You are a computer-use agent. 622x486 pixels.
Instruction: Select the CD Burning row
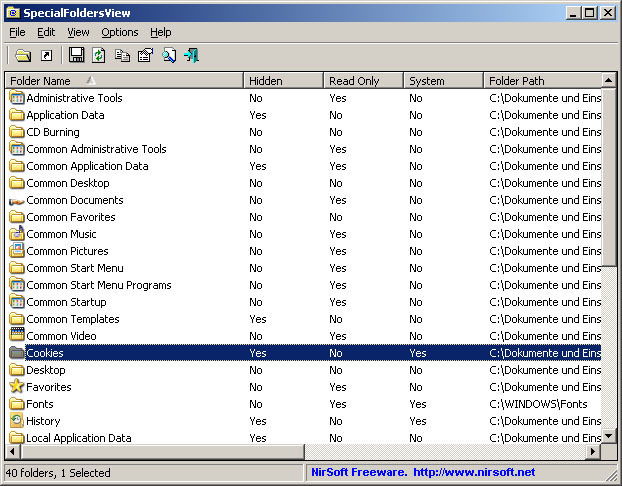coord(305,132)
